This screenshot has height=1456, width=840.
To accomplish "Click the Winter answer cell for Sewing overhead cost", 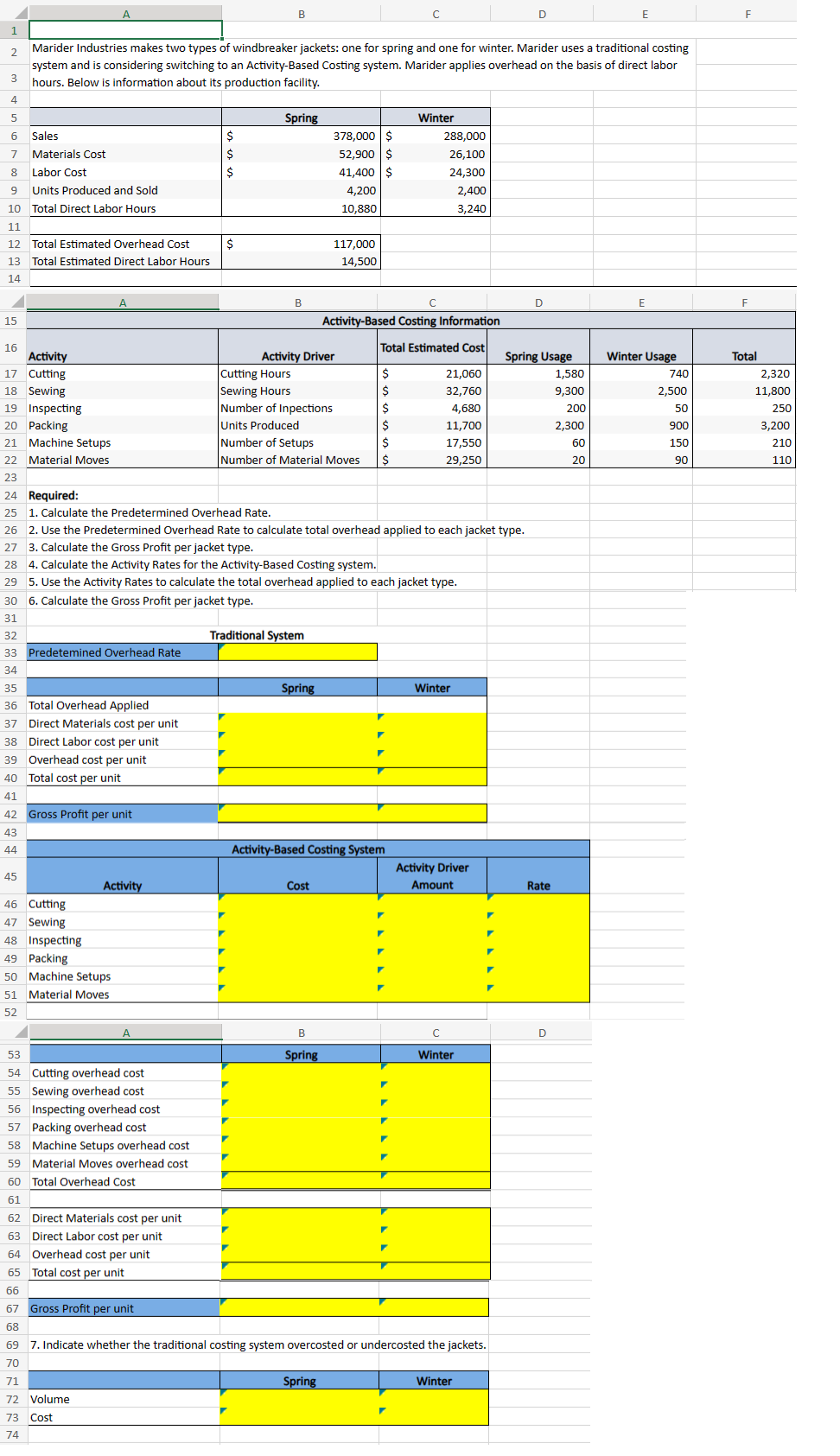I will click(x=436, y=1090).
